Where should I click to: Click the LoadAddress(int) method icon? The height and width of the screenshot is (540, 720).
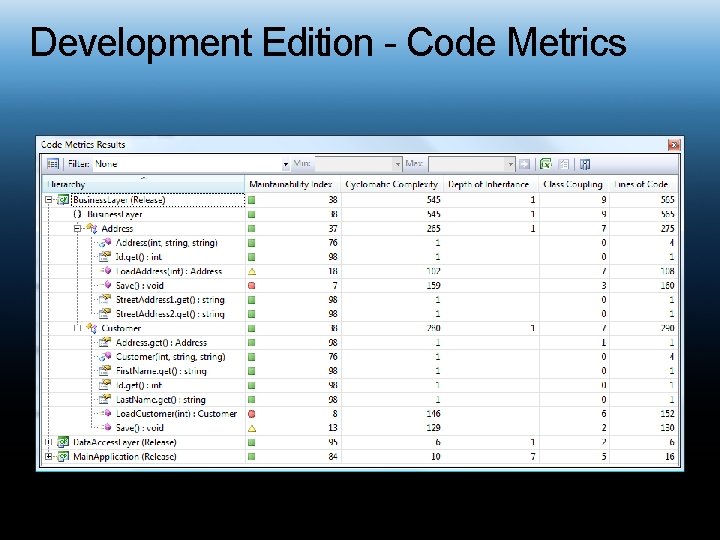tap(106, 271)
